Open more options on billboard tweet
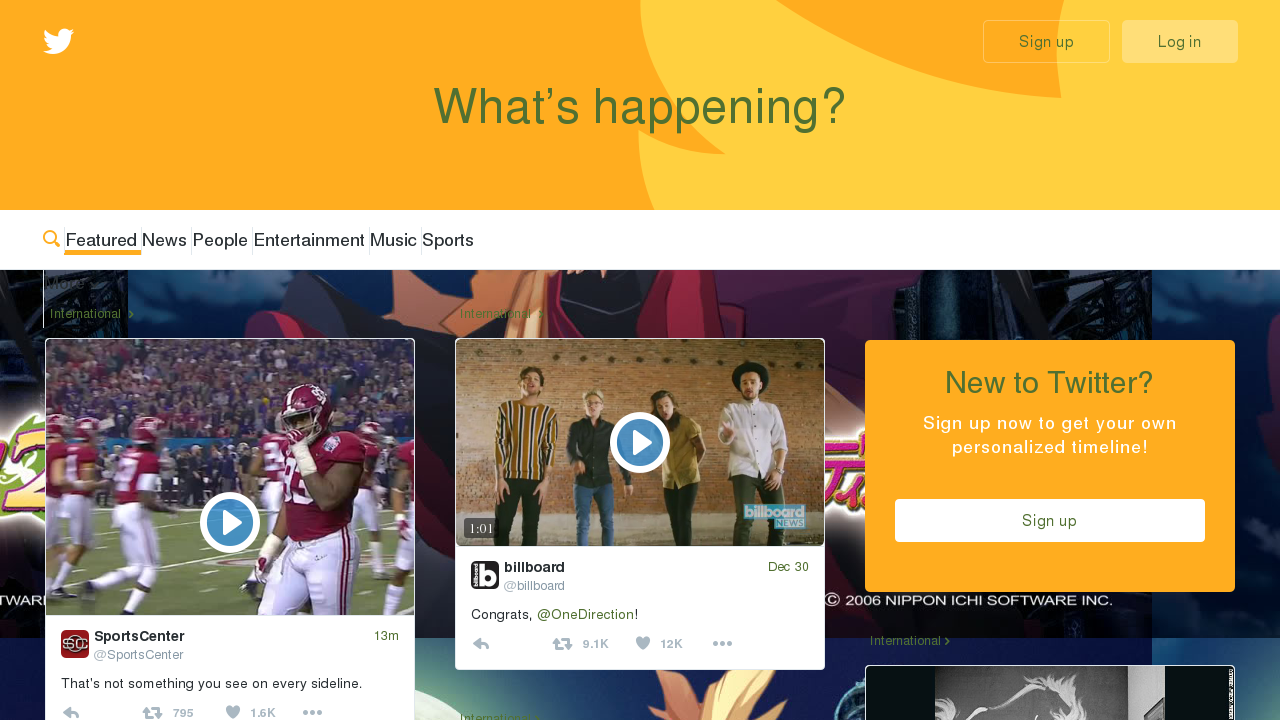This screenshot has width=1280, height=720. 722,644
